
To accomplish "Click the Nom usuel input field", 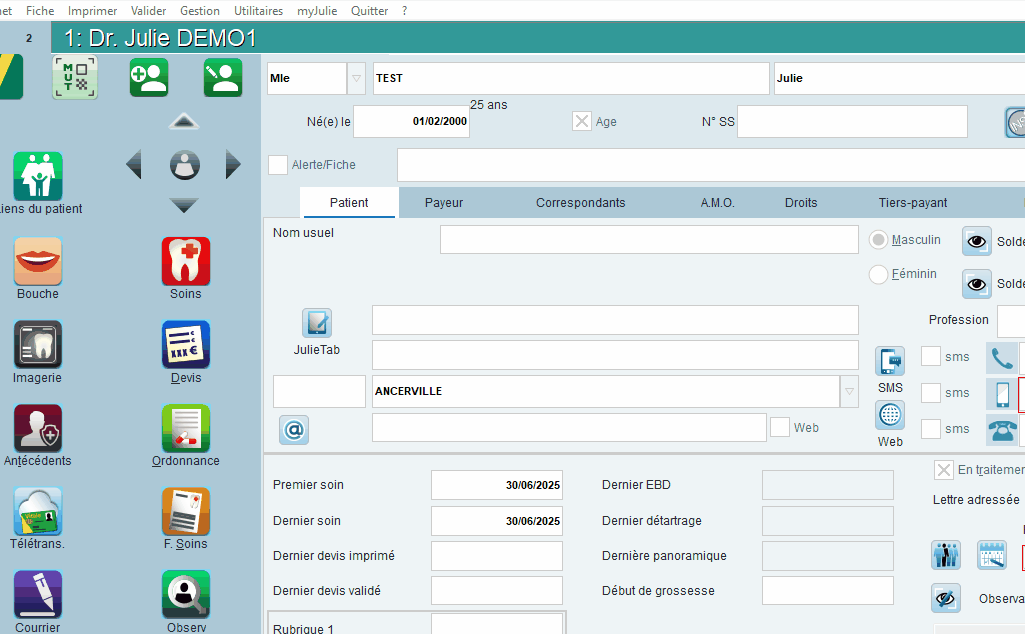I will point(649,239).
